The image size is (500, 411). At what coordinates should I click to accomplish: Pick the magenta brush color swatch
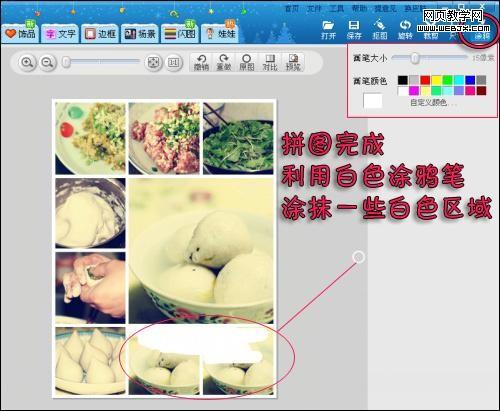pos(414,91)
